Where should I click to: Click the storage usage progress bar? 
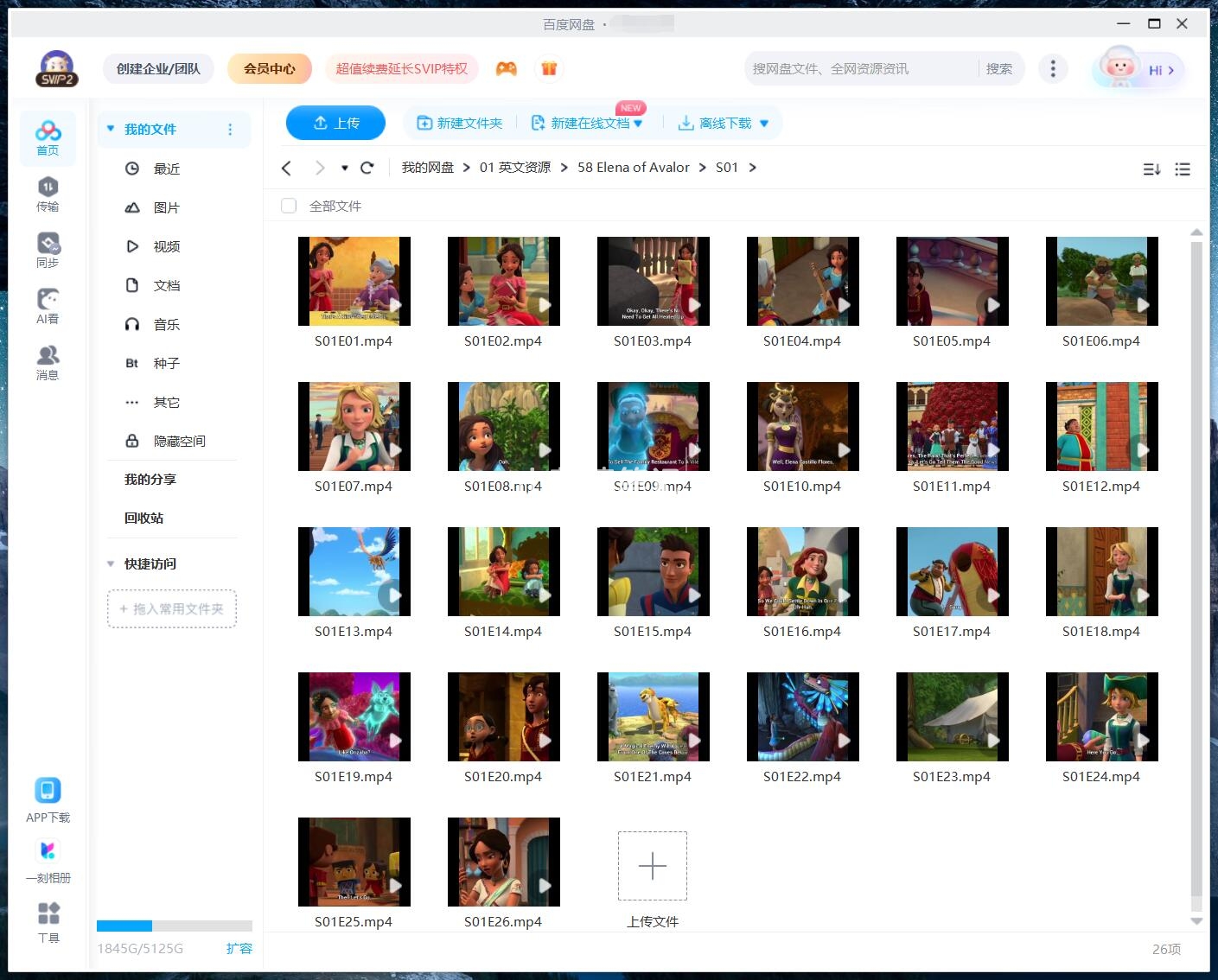point(174,926)
